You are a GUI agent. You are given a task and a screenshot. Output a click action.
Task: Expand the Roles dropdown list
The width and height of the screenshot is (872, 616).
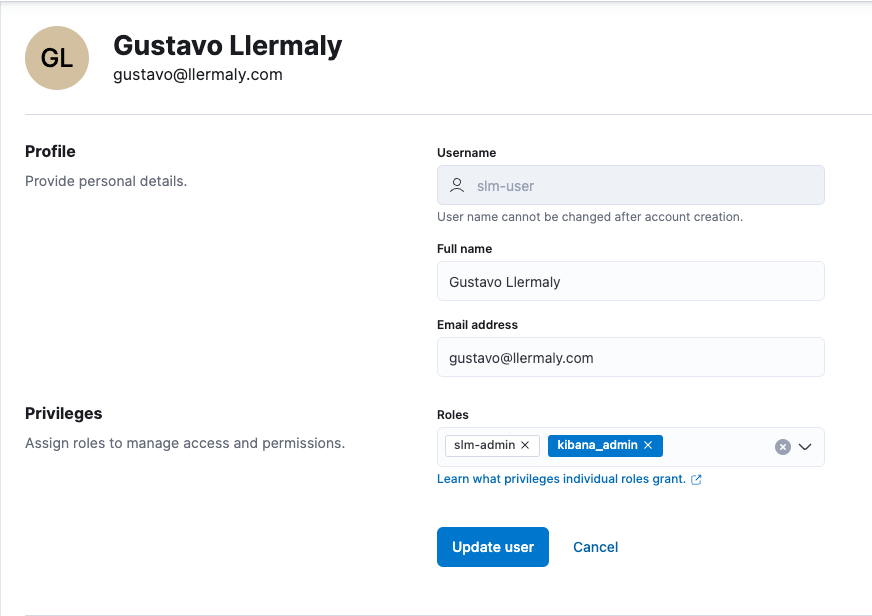pyautogui.click(x=805, y=447)
